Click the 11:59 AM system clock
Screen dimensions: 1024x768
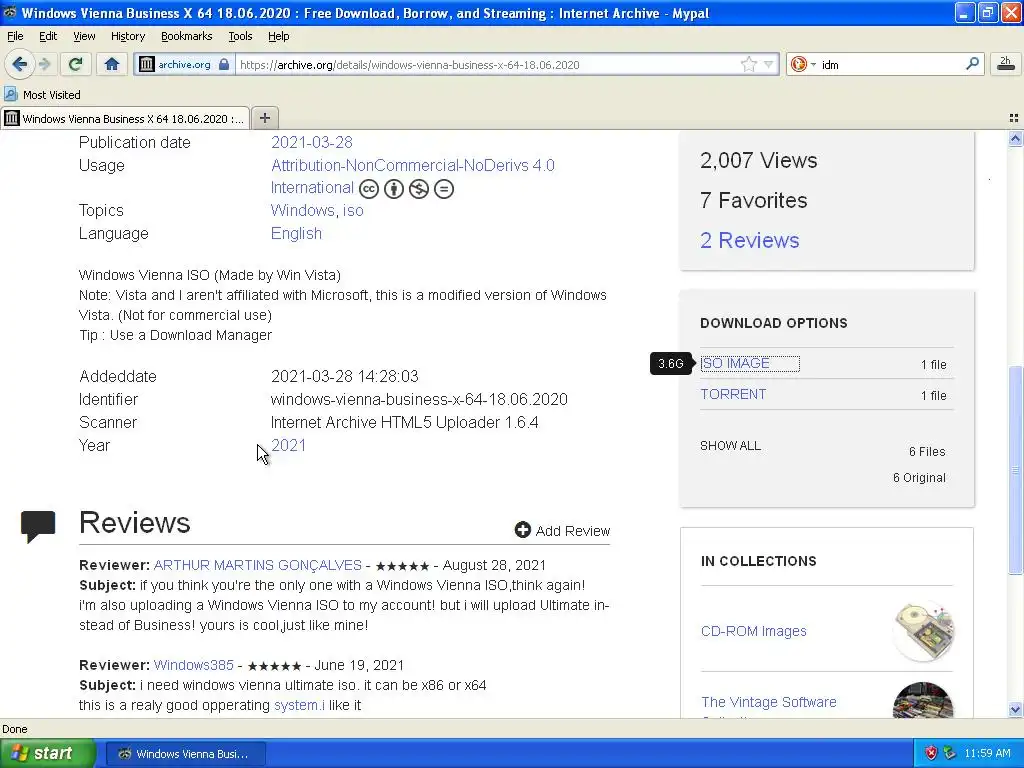coord(987,753)
